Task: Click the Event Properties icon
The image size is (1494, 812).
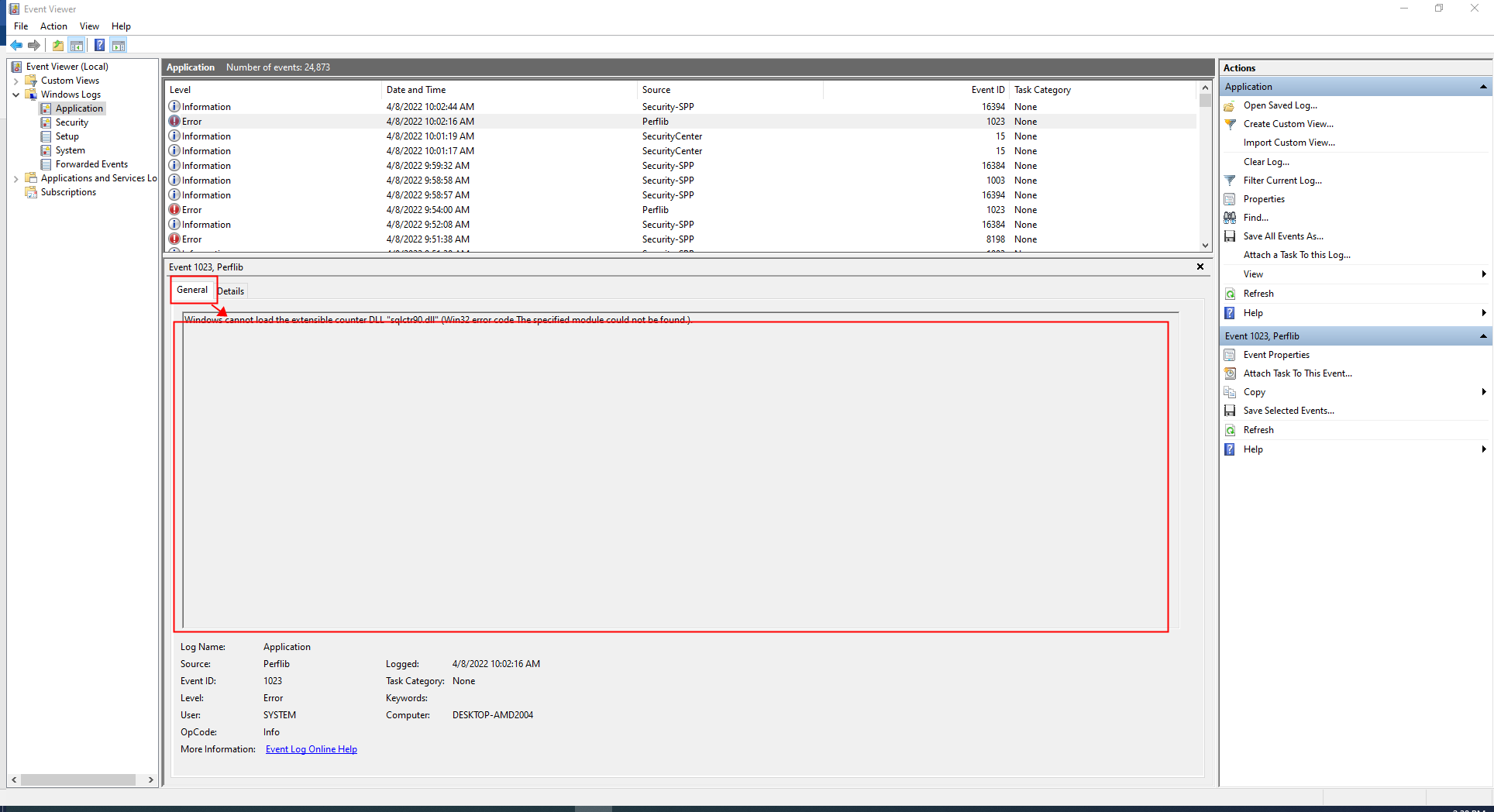Action: [1230, 355]
